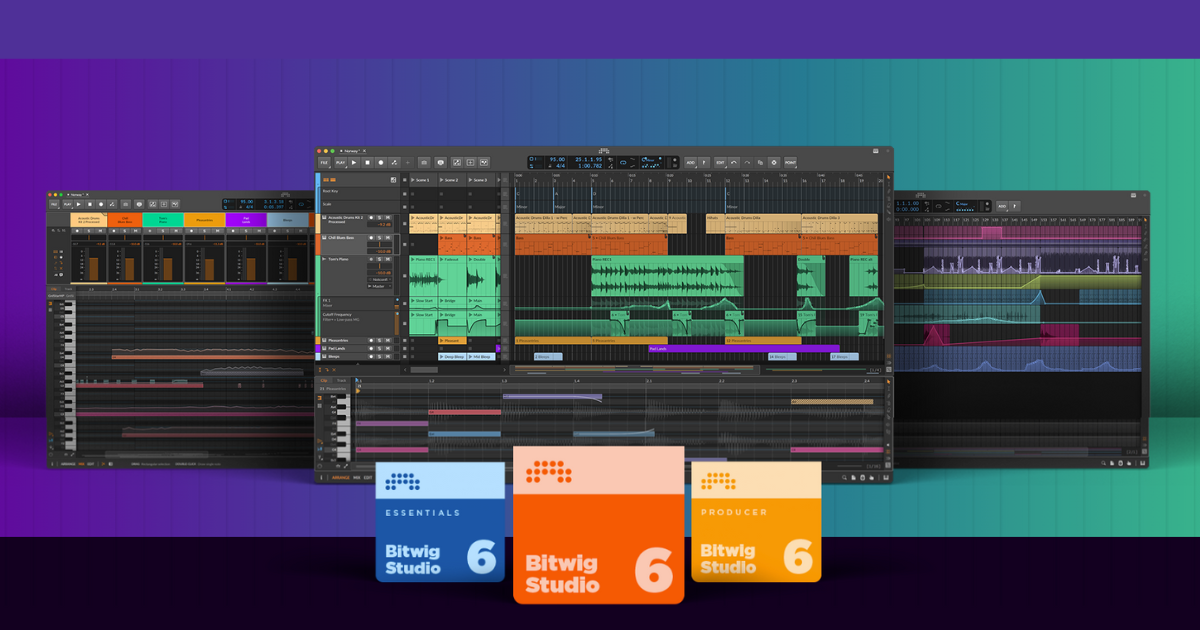Open the FILE menu in the left mixer window
The image size is (1200, 630).
[54, 204]
